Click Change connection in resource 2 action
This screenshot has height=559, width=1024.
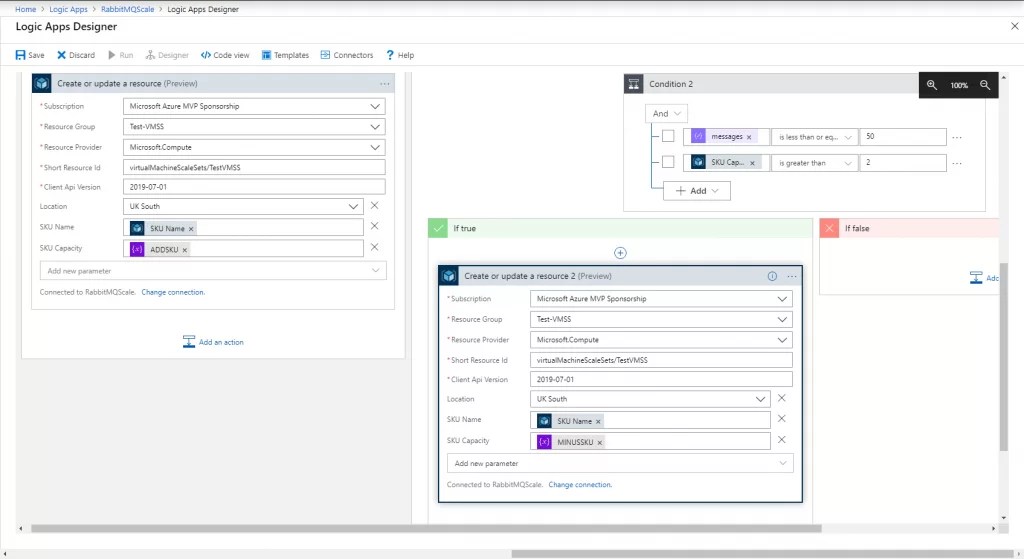[580, 485]
